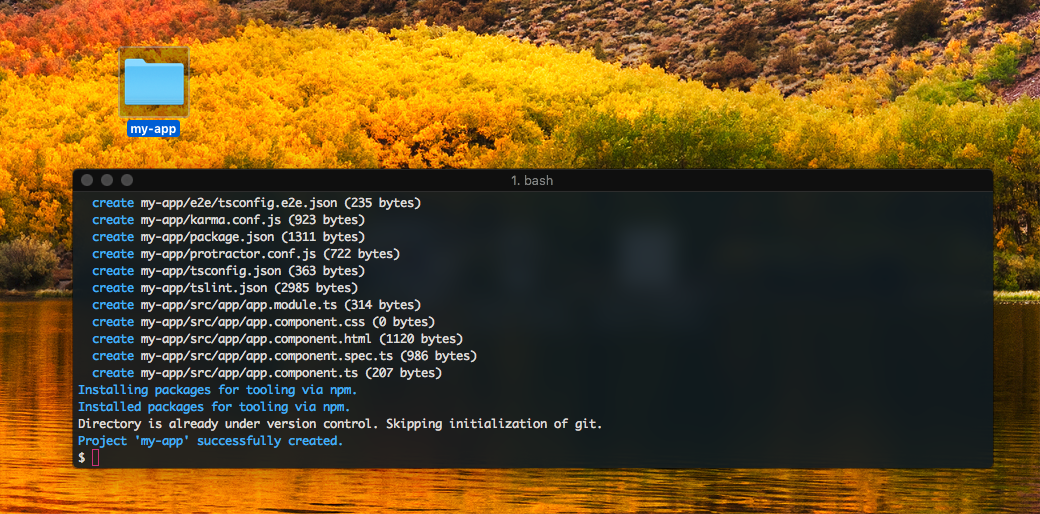Maximize the bash terminal window

click(127, 180)
